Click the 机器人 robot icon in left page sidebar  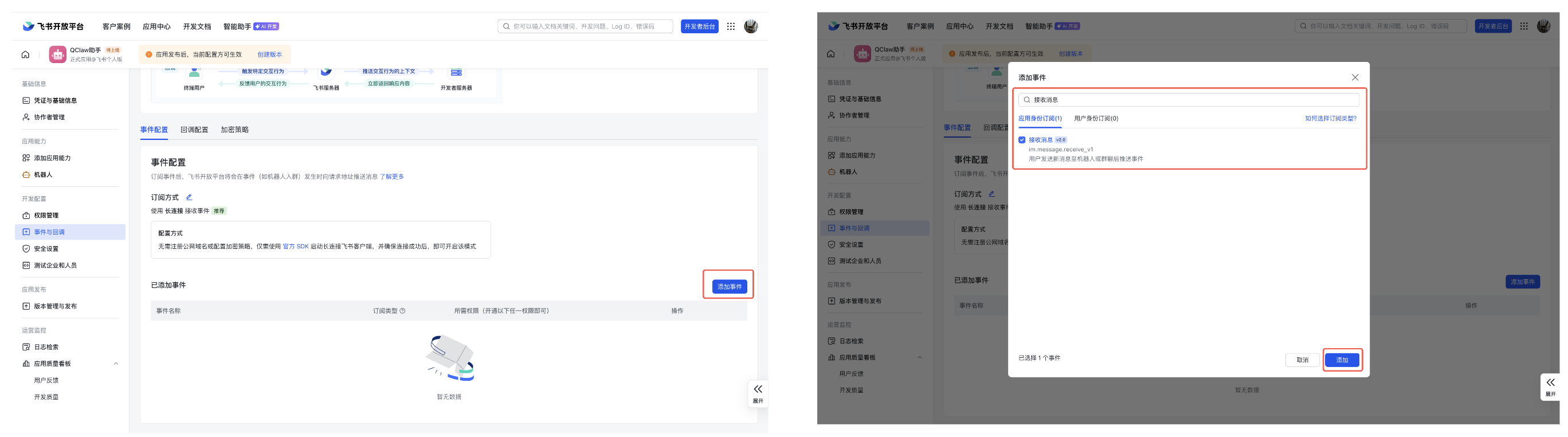[x=26, y=175]
